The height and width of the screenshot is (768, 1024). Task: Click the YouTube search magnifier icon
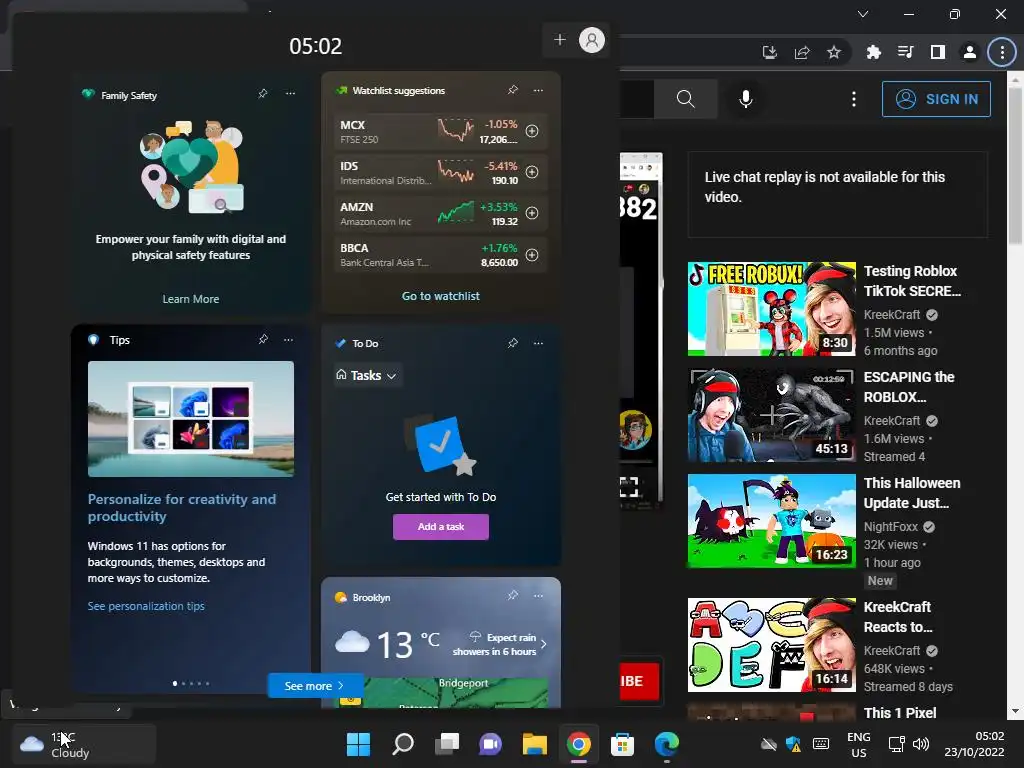[x=686, y=99]
